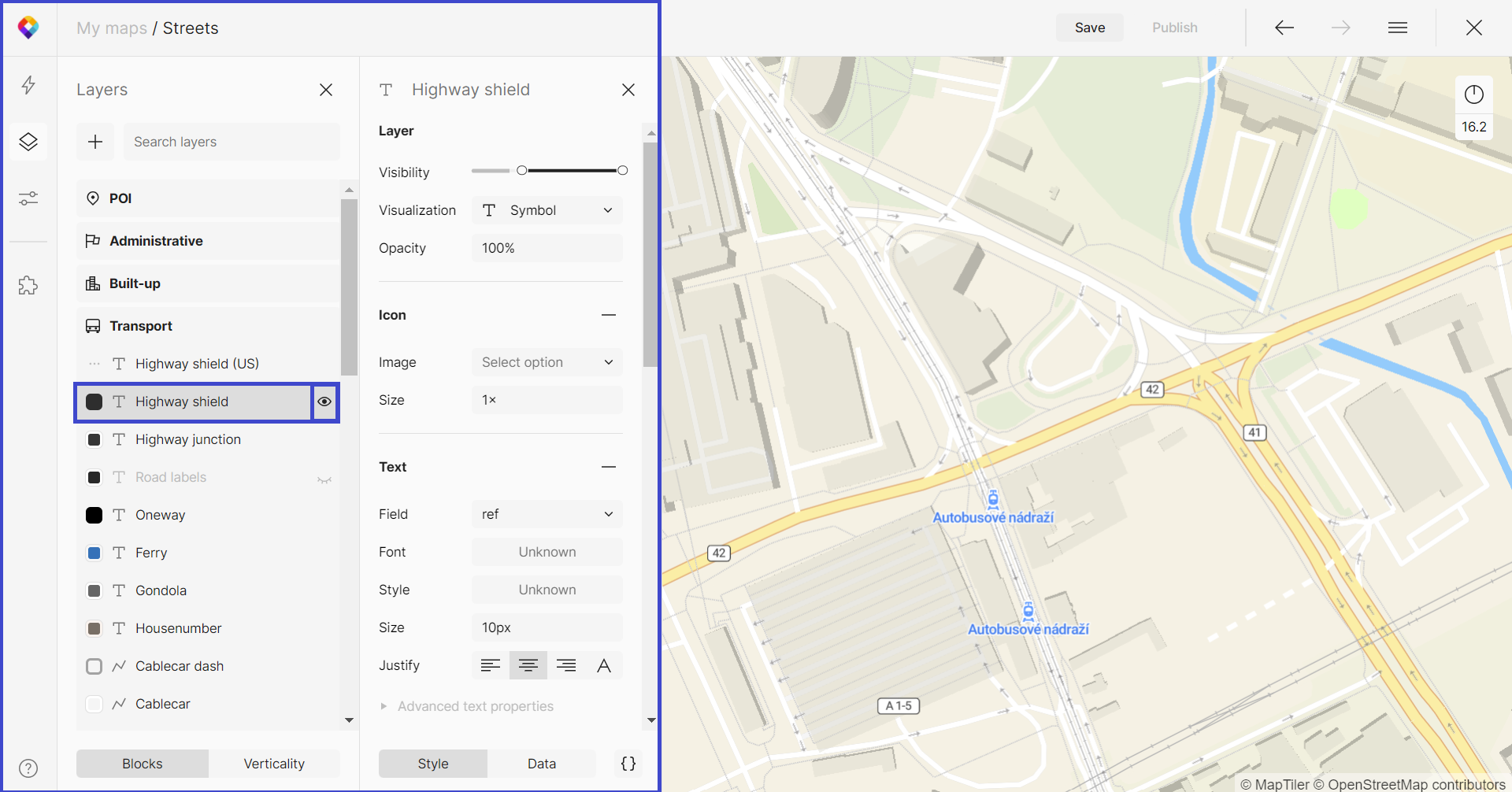
Task: Open the JSON code editor braces icon
Action: point(628,764)
